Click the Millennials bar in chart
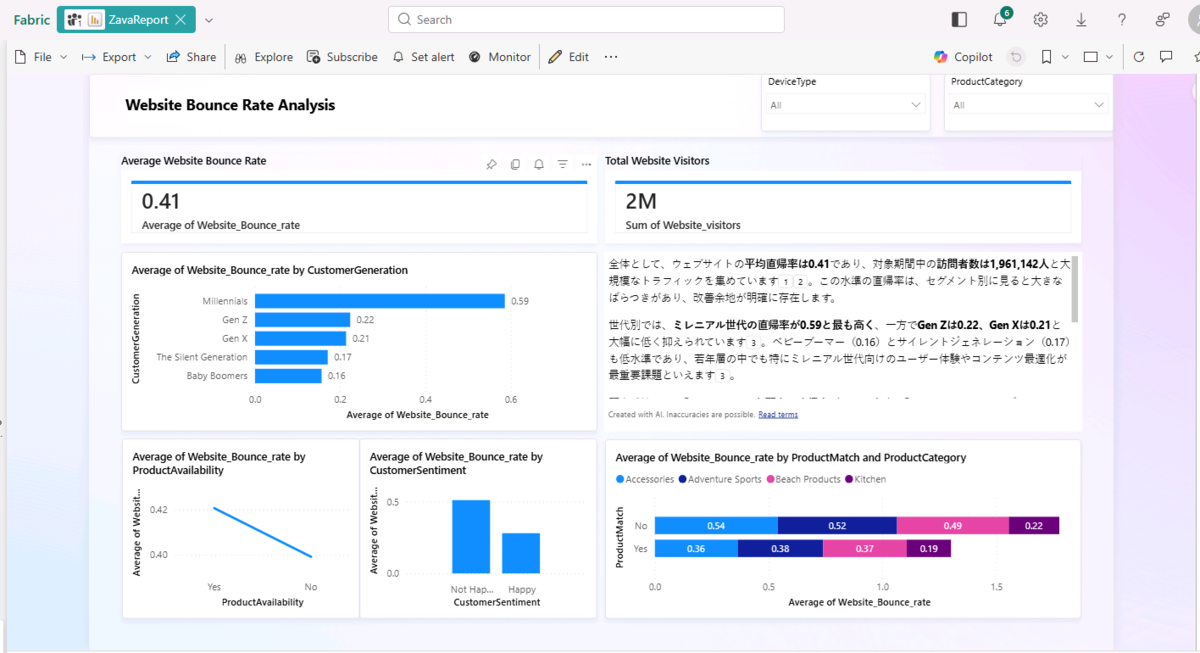The width and height of the screenshot is (1200, 653). tap(379, 301)
